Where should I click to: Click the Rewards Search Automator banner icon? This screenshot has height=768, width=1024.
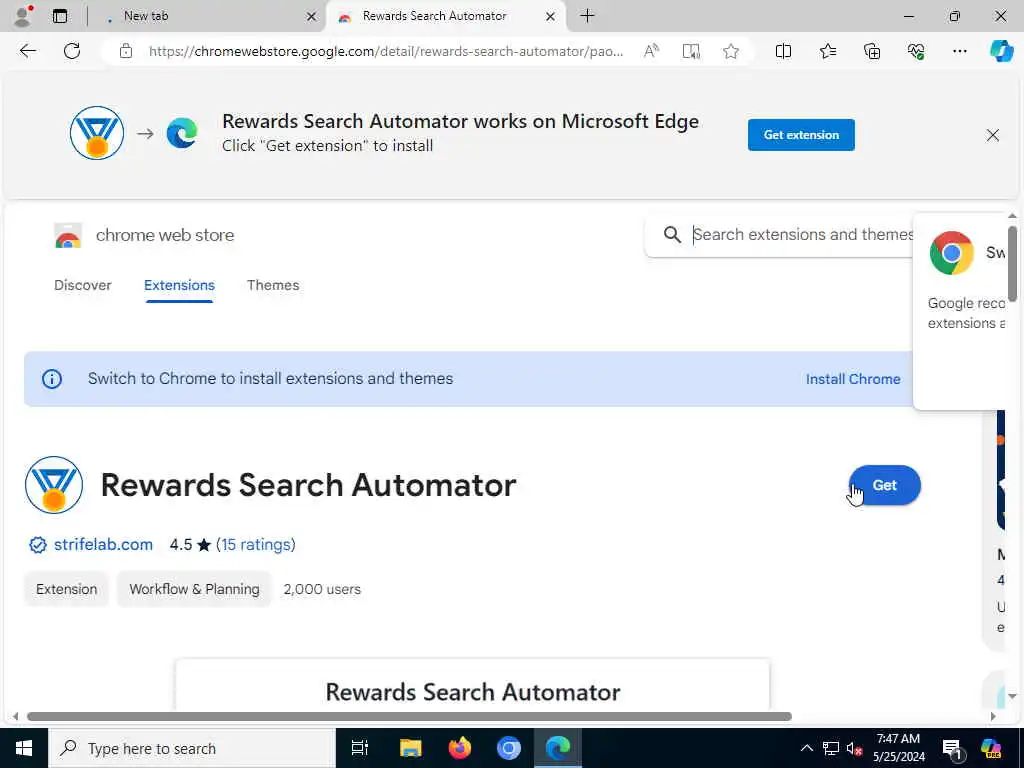[97, 133]
